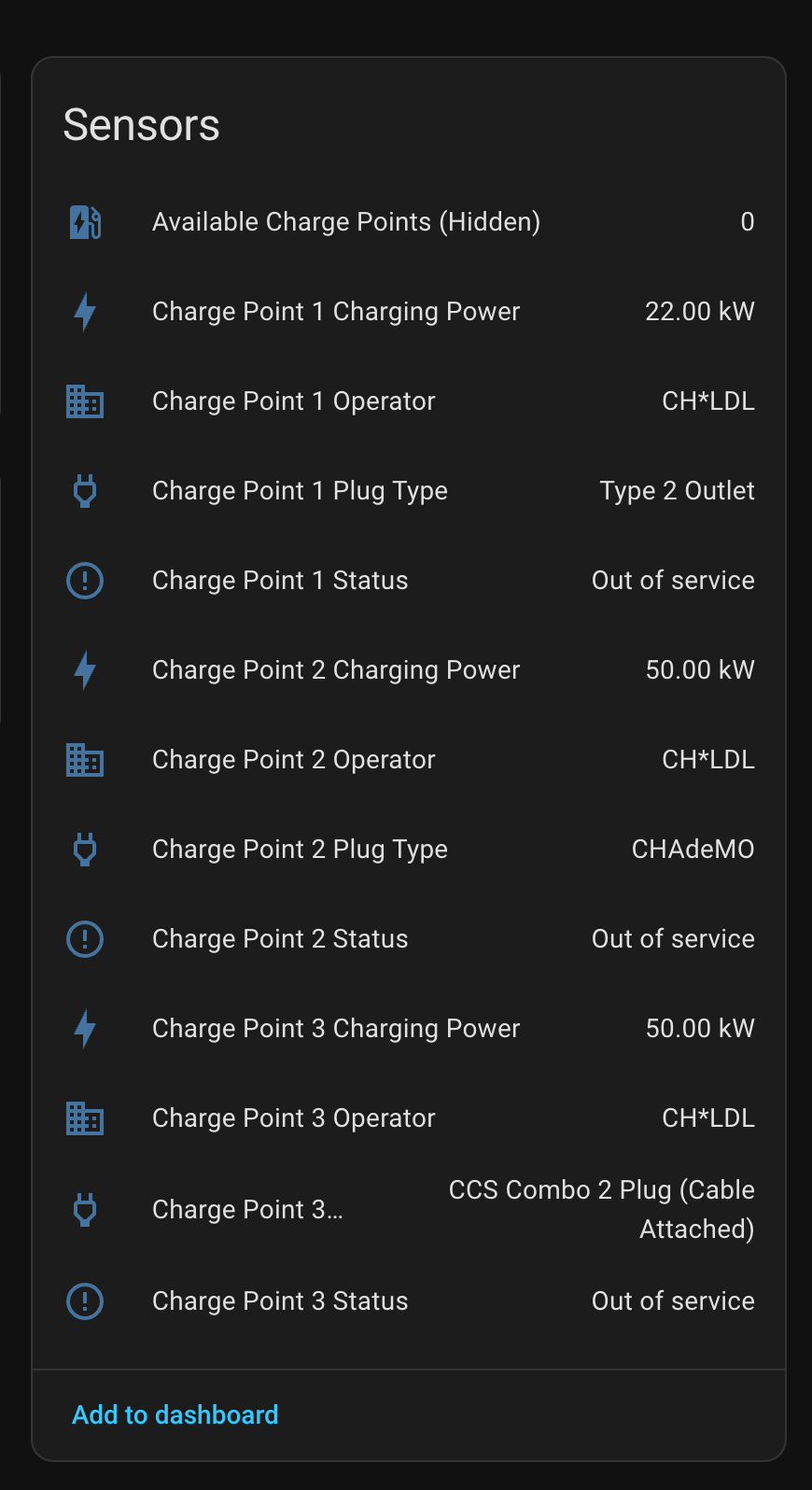Click the 22.00 kW charging power value

coord(700,312)
